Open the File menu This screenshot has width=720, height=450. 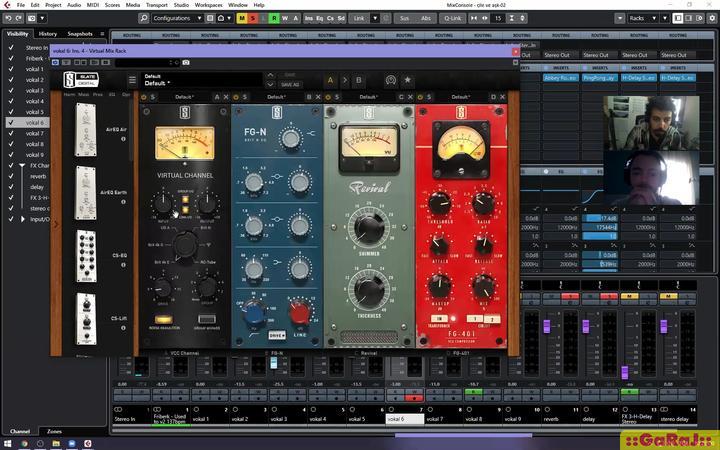coord(21,5)
